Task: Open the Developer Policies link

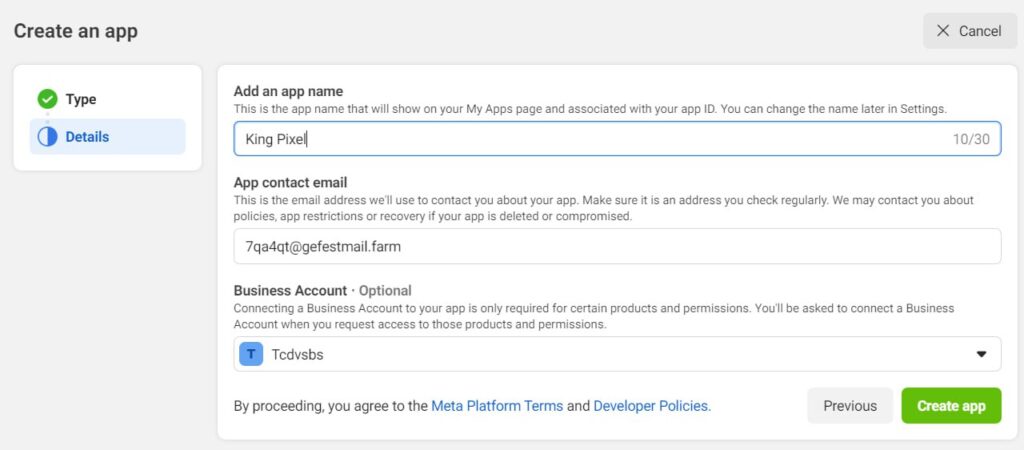Action: pos(652,406)
